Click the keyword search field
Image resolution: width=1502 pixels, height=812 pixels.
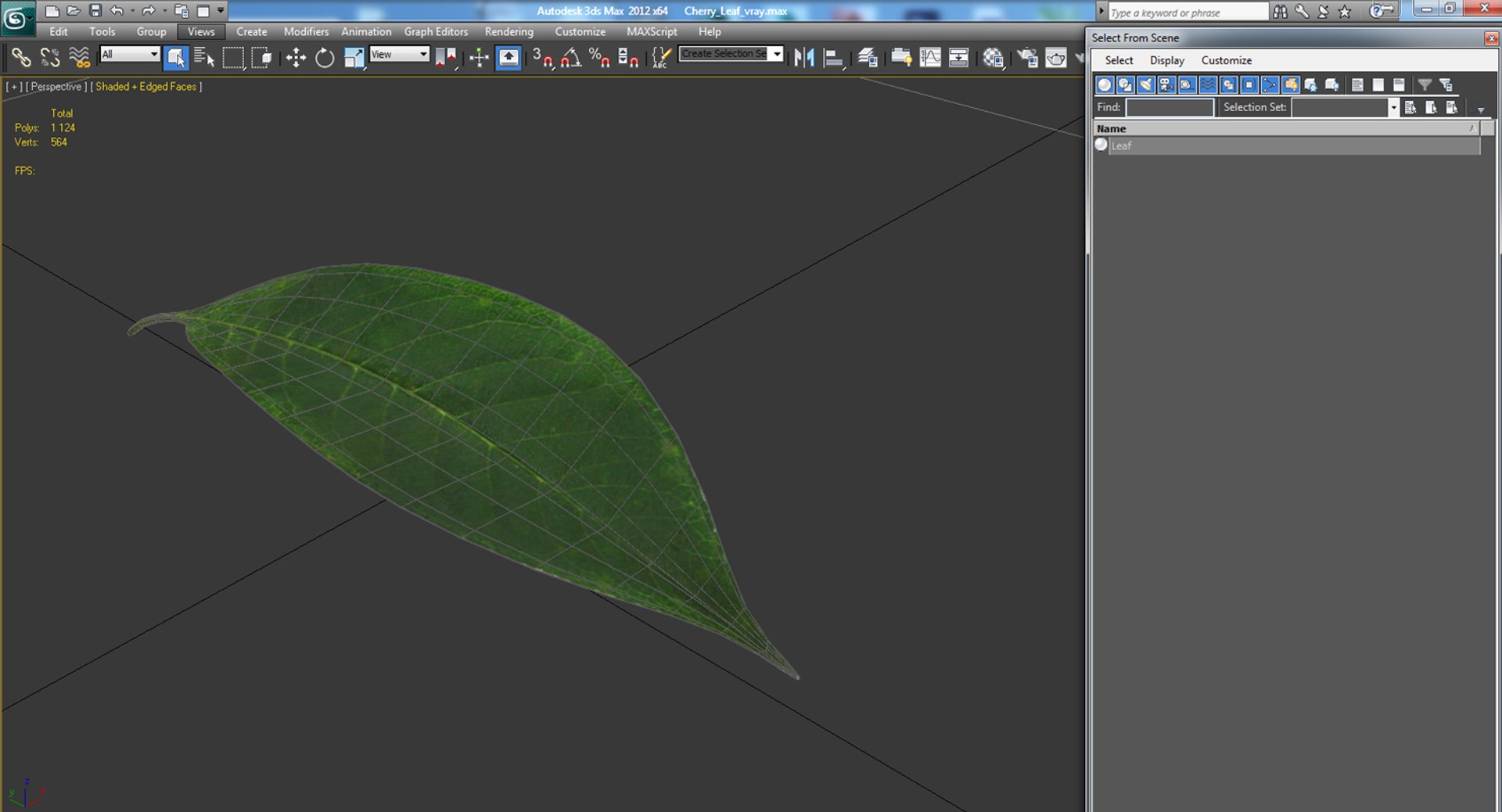[1188, 12]
